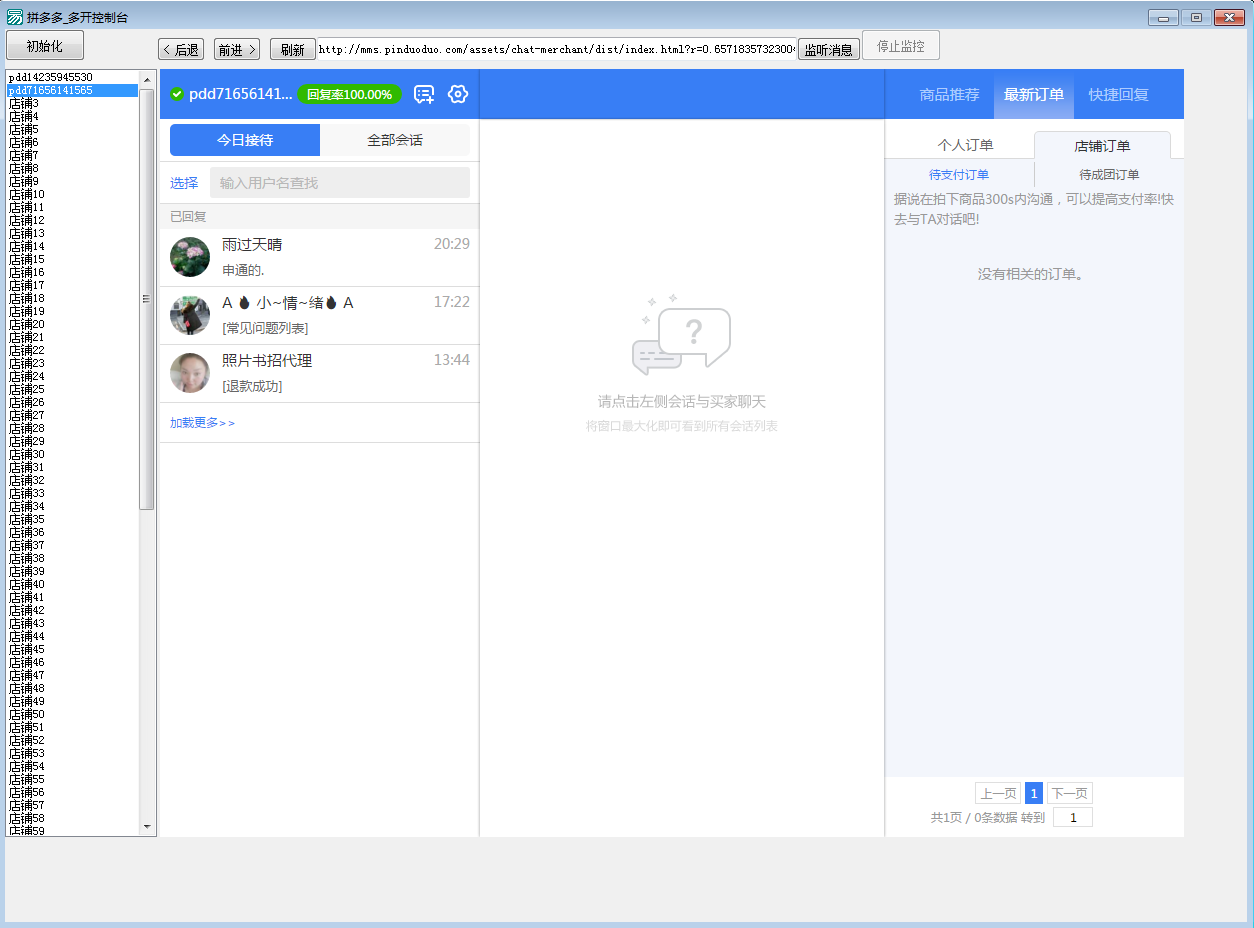
Task: Click the message list icon beside reply rate
Action: pos(424,94)
